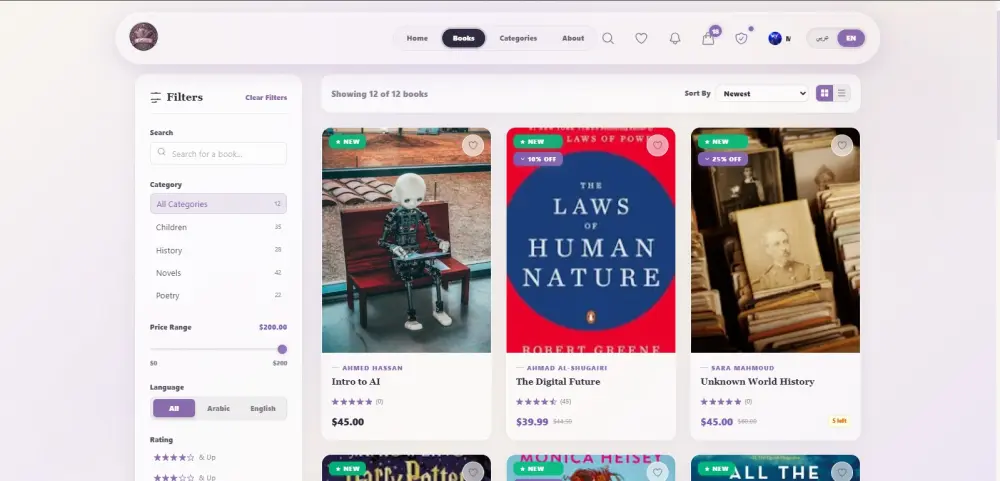Screen dimensions: 1000x481
Task: Click the price range slider track
Action: (216, 349)
